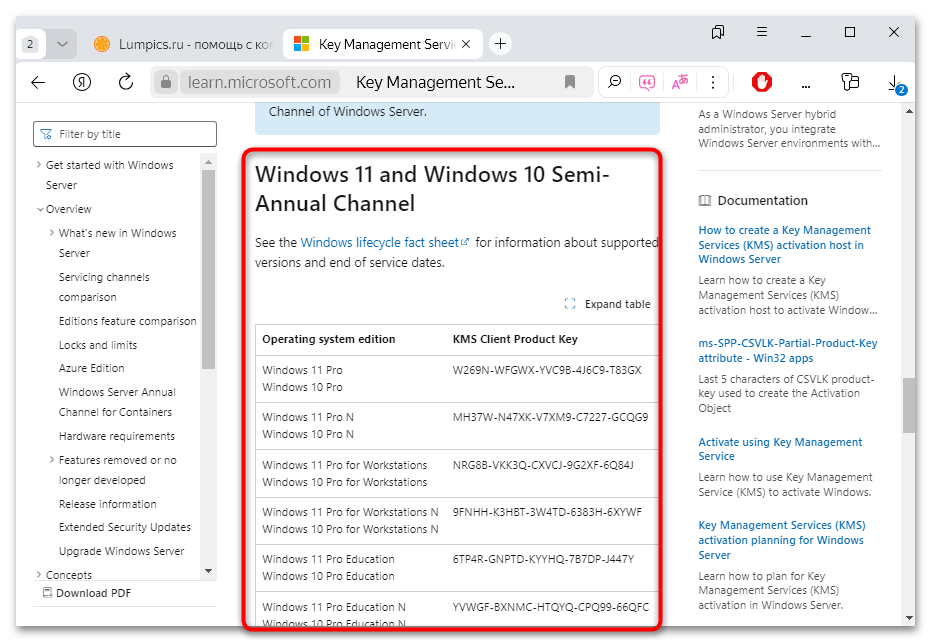Screen dimensions: 931x642
Task: Expand Get started with Windows Server
Action: (39, 165)
